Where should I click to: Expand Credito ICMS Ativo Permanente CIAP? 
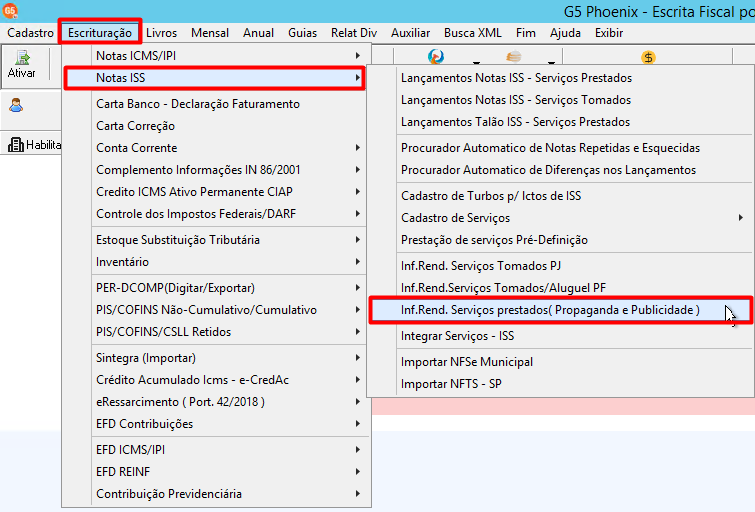pyautogui.click(x=215, y=192)
